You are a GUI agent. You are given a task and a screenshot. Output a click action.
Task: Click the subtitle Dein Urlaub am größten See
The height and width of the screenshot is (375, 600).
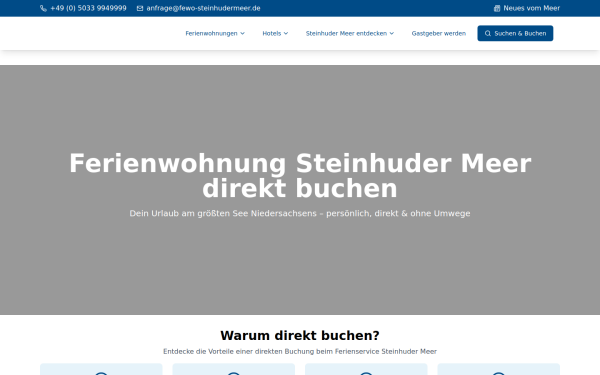pos(300,214)
